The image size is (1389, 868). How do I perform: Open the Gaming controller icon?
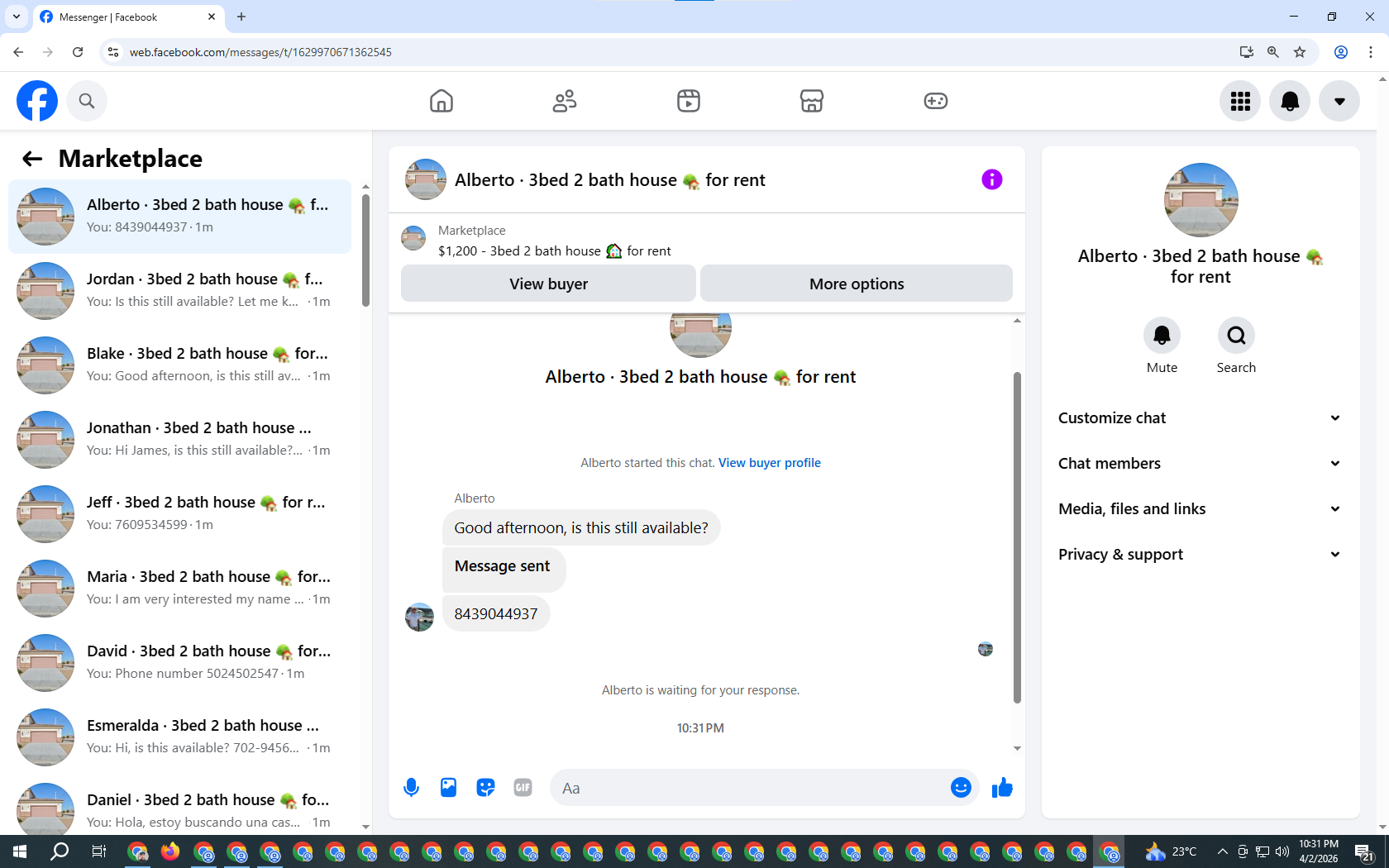tap(936, 101)
